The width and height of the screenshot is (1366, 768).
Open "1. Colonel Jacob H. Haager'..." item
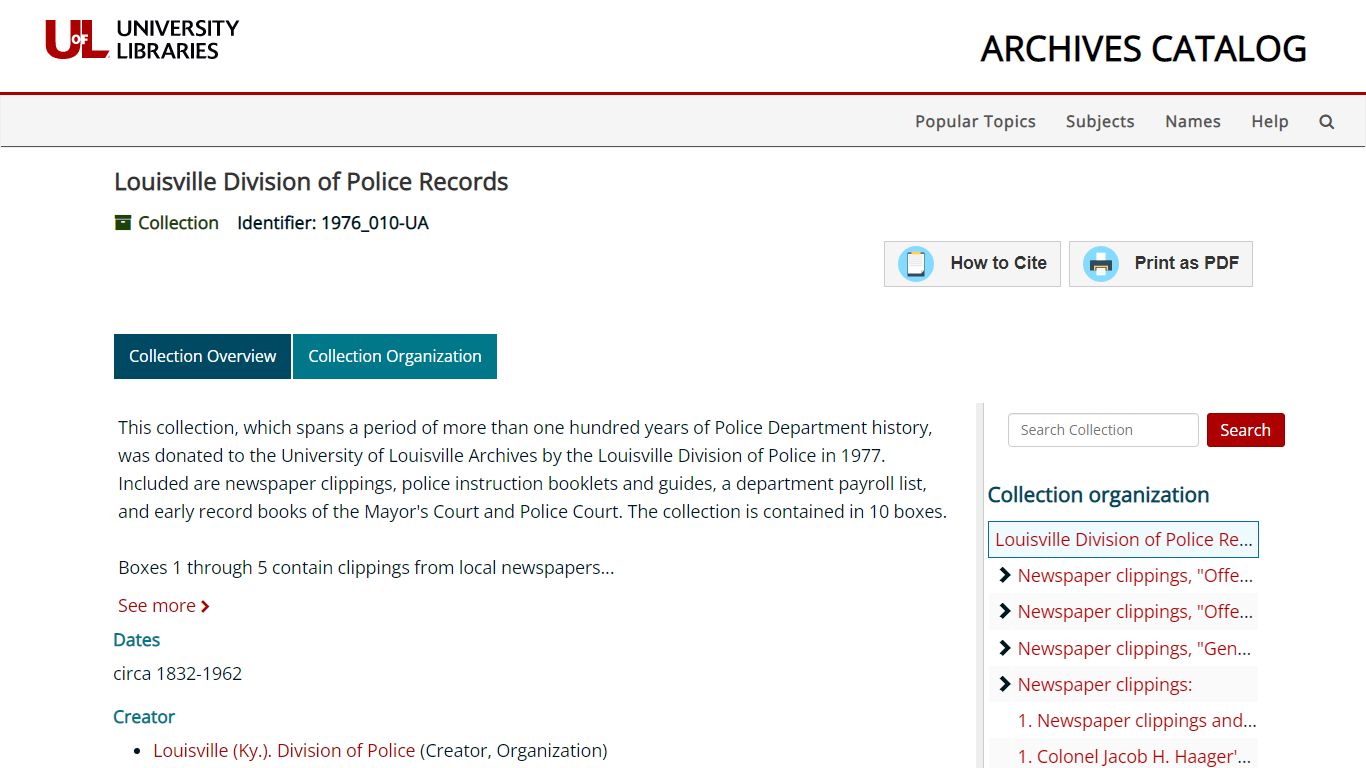(x=1135, y=756)
